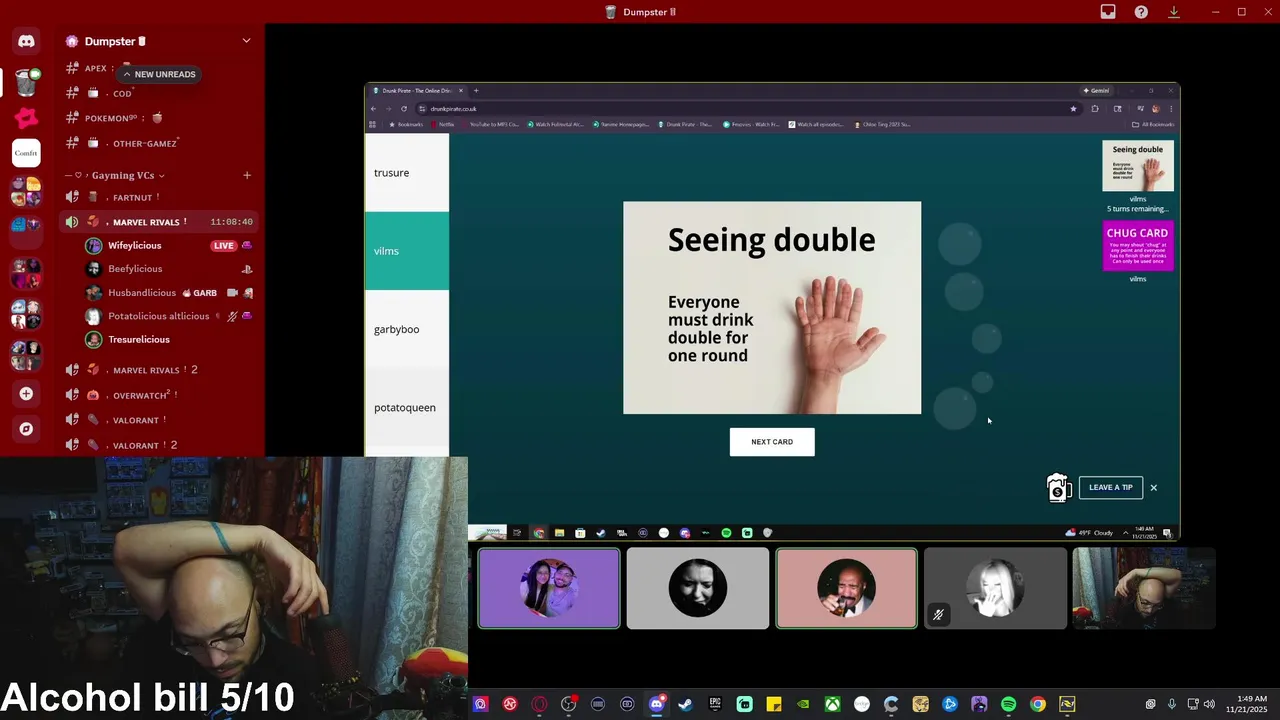This screenshot has width=1280, height=720.
Task: Open OBS Studio from taskbar
Action: (568, 705)
